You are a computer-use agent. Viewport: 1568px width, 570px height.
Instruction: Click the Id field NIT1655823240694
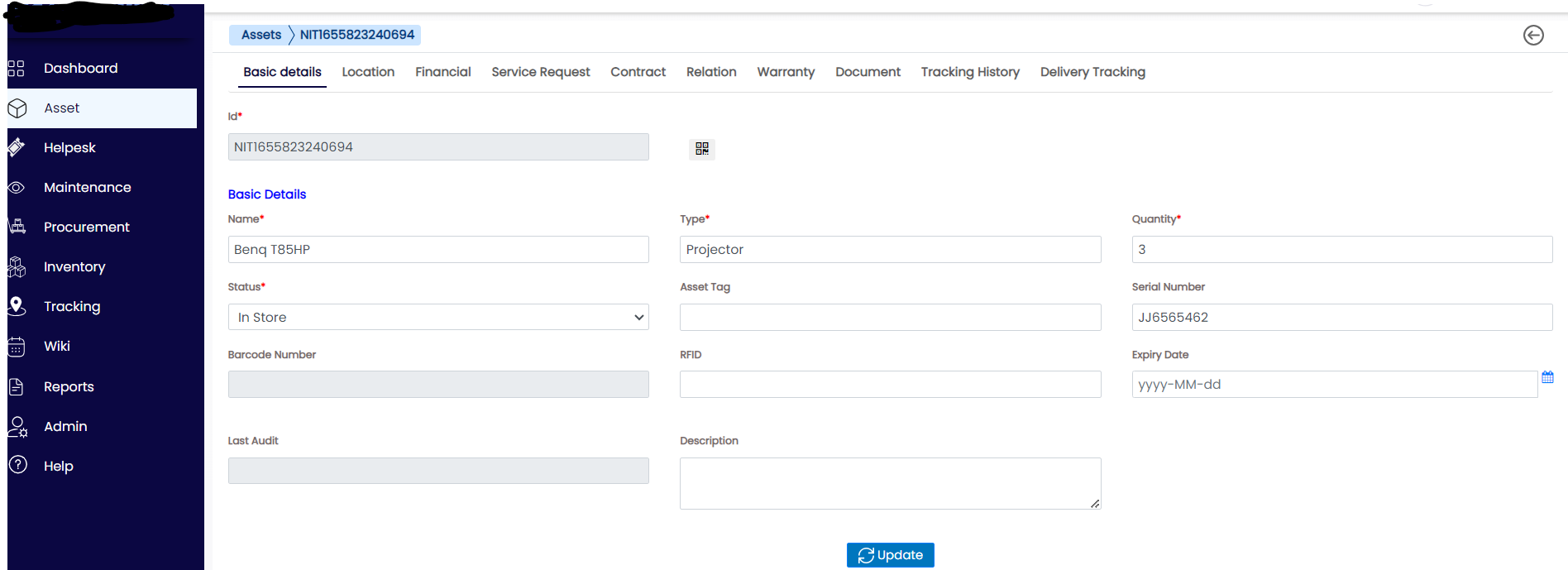(x=438, y=147)
